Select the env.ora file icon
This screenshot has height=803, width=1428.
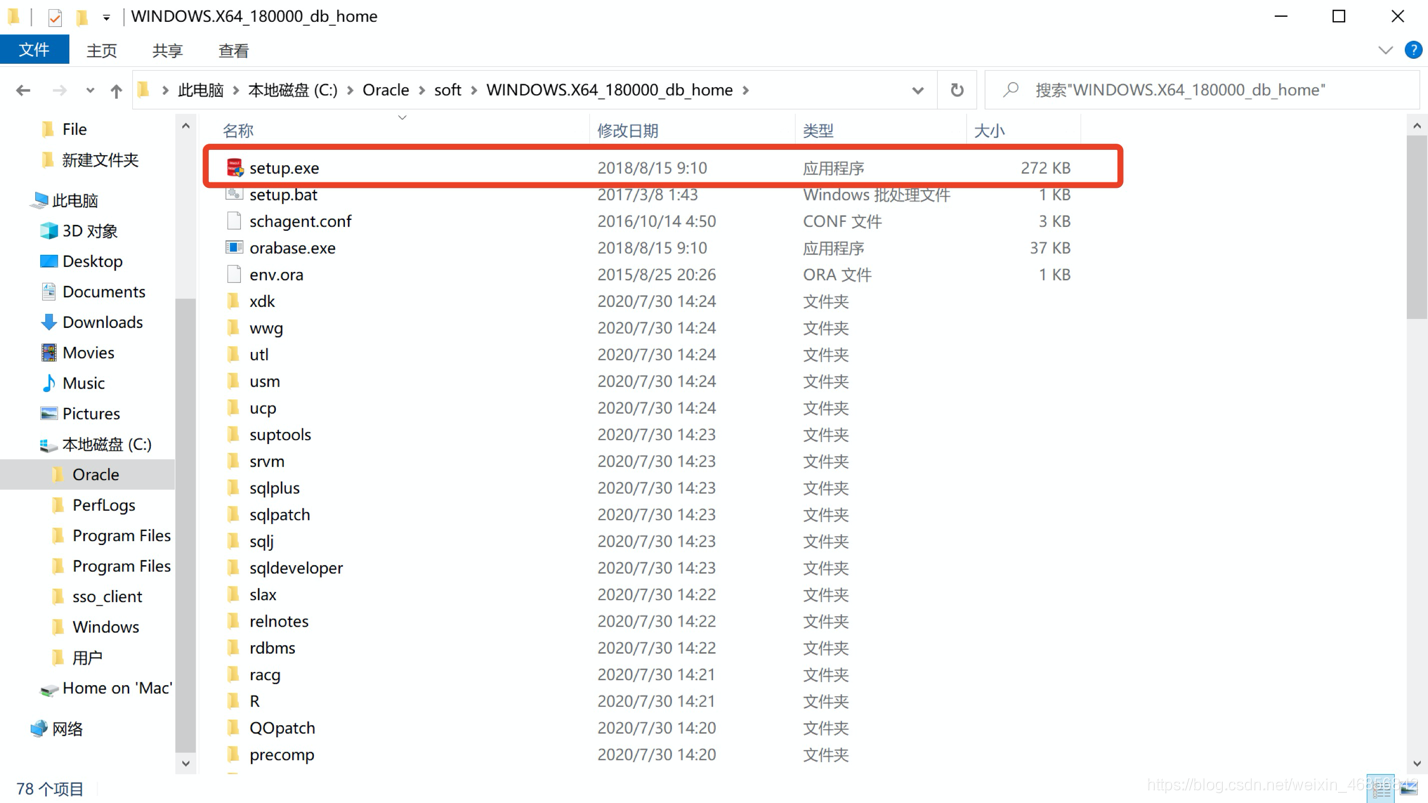click(x=234, y=274)
